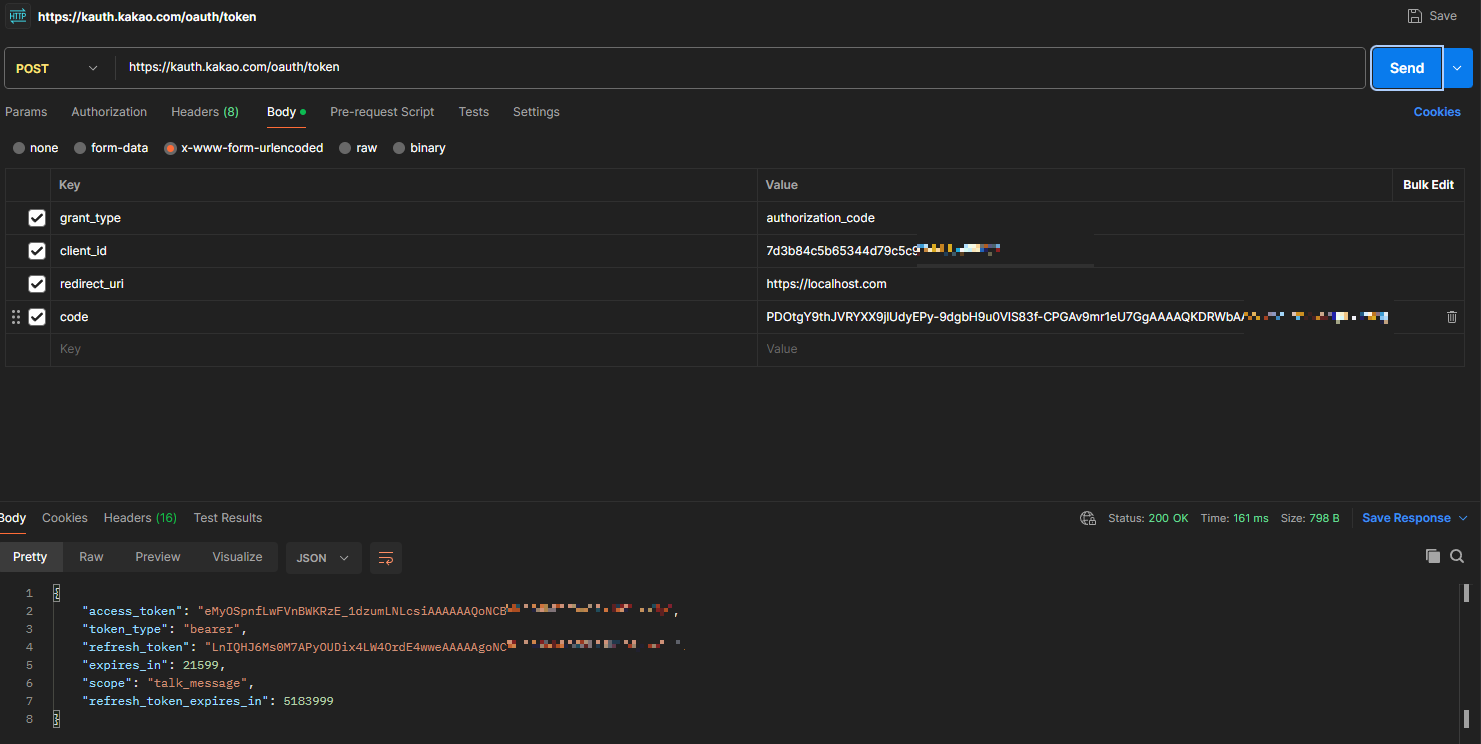Open the Tests tab

point(474,112)
